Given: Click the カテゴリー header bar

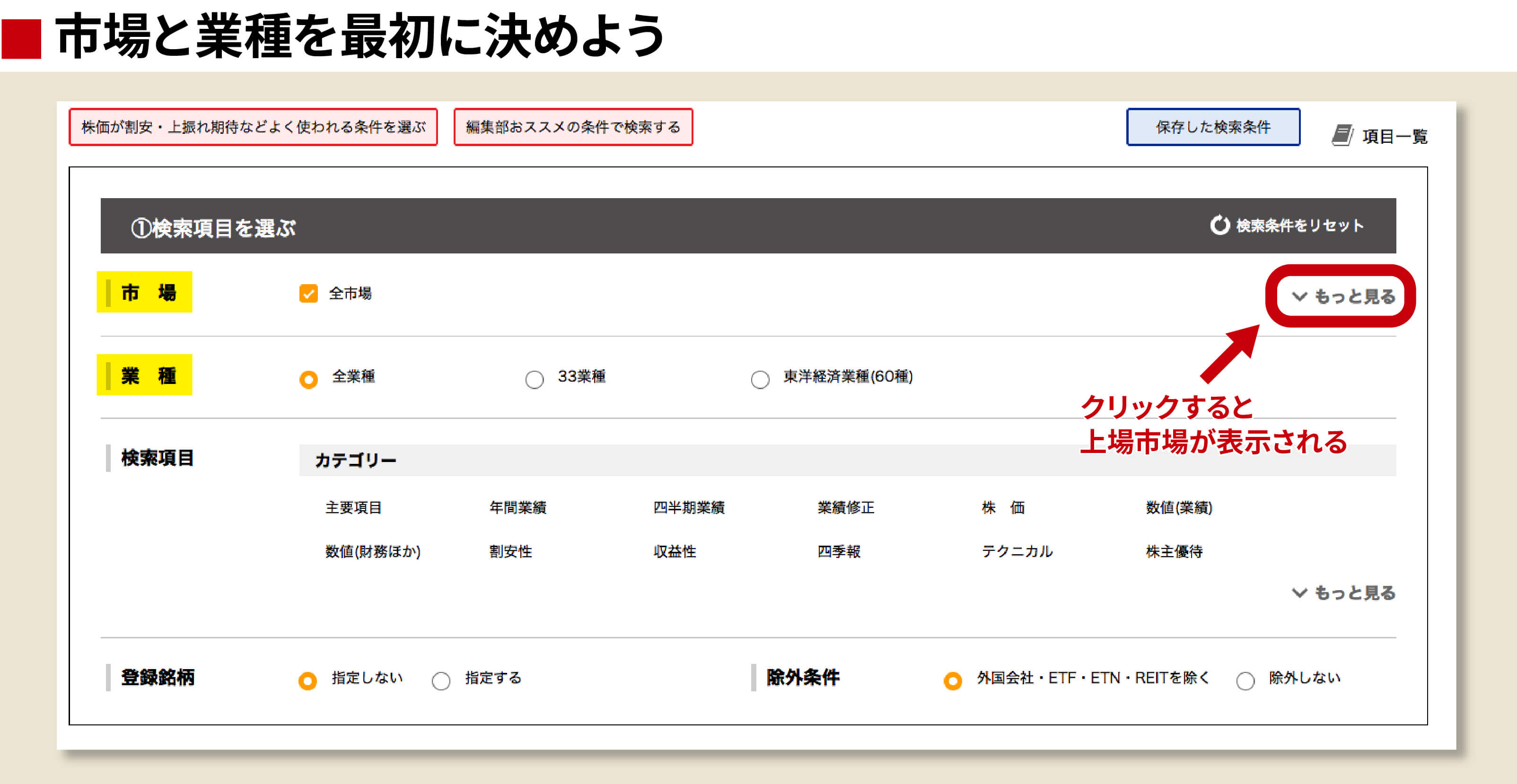Looking at the screenshot, I should pos(847,460).
